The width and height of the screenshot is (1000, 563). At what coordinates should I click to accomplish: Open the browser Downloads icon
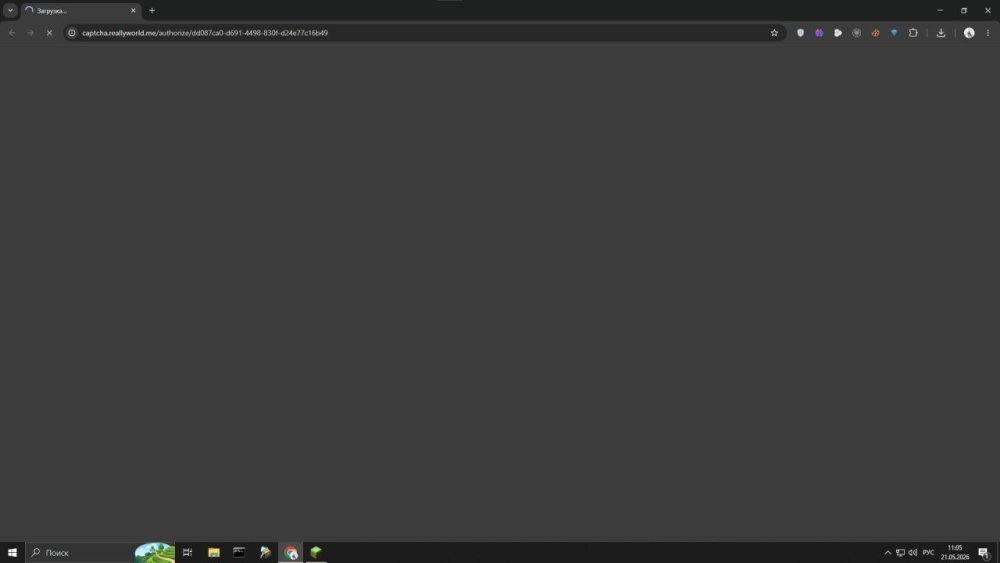[941, 33]
